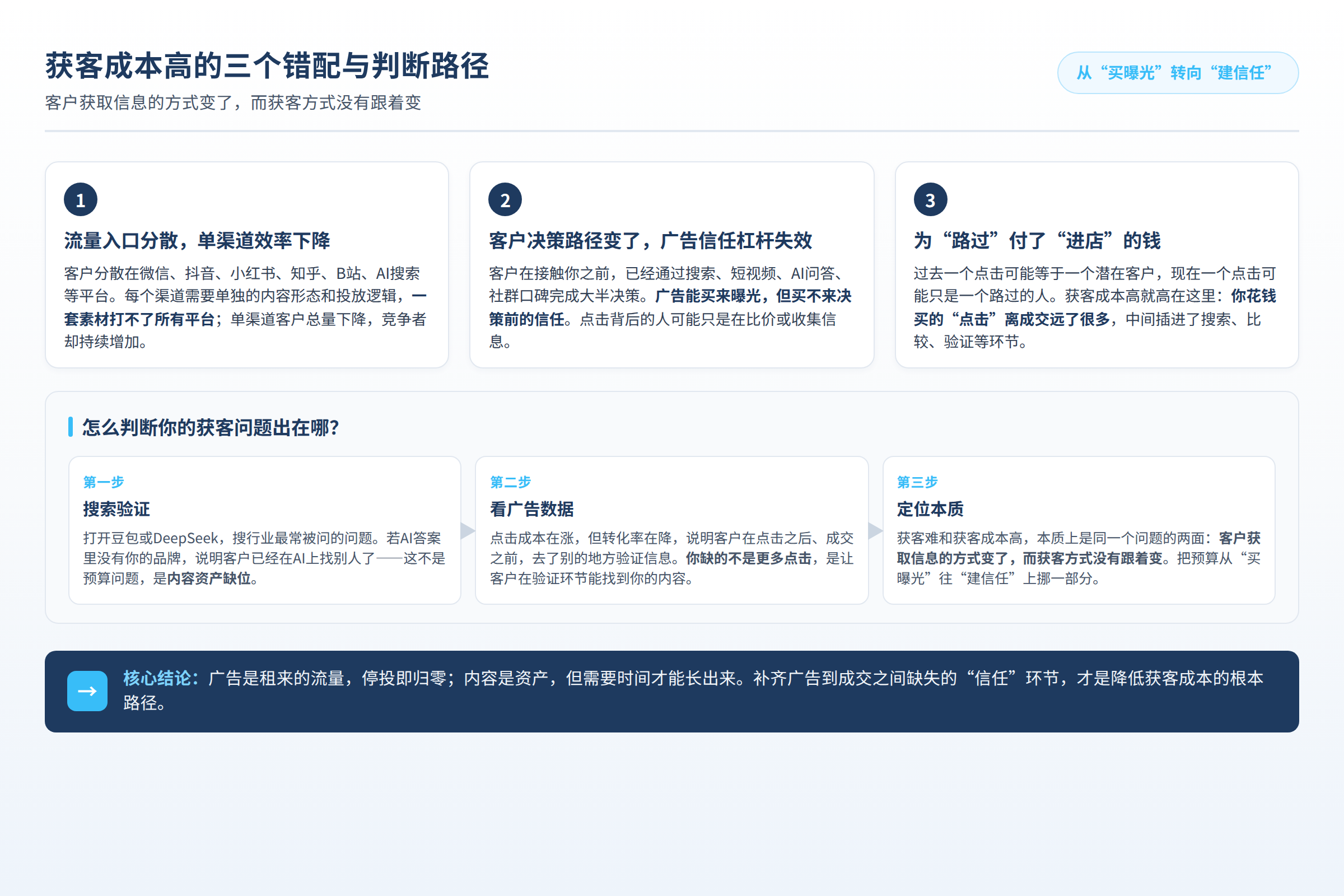Viewport: 1344px width, 896px height.
Task: Click the 第一步 step label
Action: [x=104, y=482]
